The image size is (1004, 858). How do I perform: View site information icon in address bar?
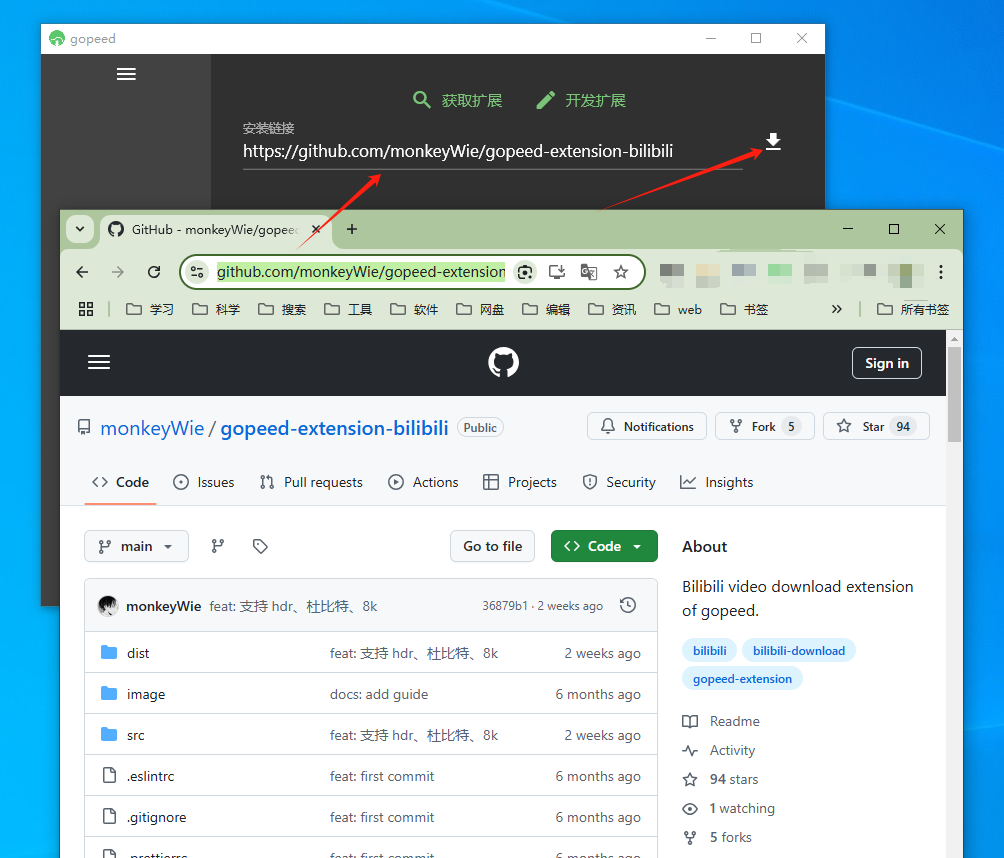pyautogui.click(x=197, y=272)
